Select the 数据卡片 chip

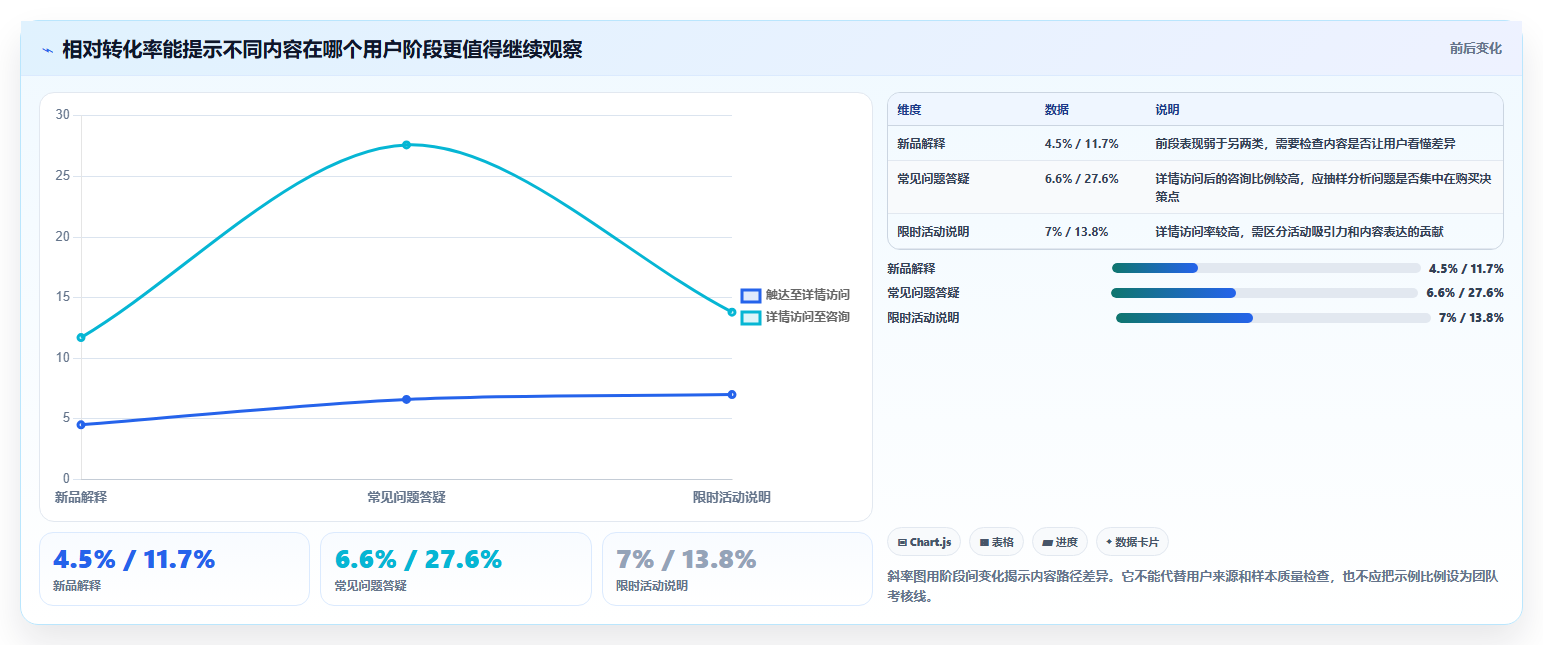point(1132,542)
